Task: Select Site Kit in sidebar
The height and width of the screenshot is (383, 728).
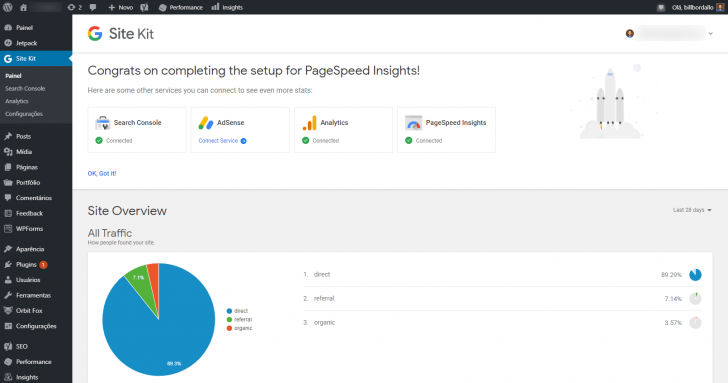Action: [x=36, y=58]
